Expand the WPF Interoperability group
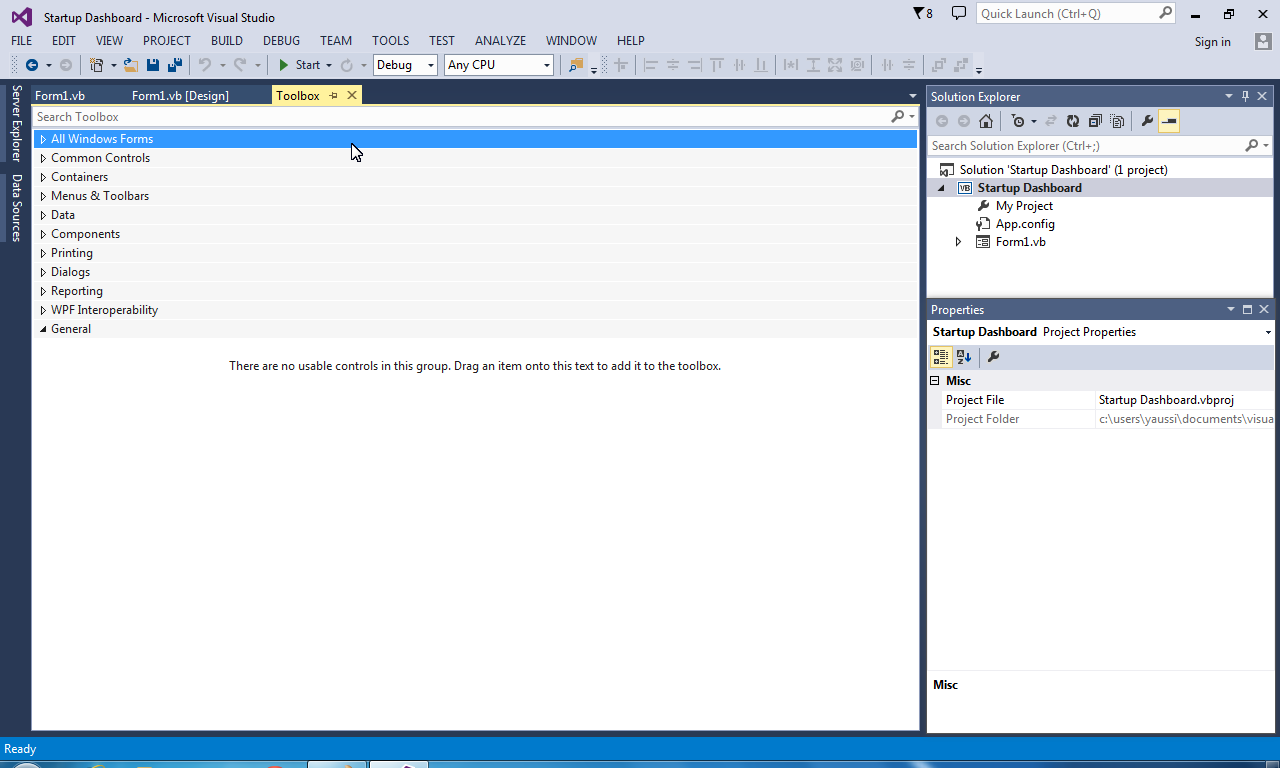This screenshot has width=1281, height=768. pos(43,310)
